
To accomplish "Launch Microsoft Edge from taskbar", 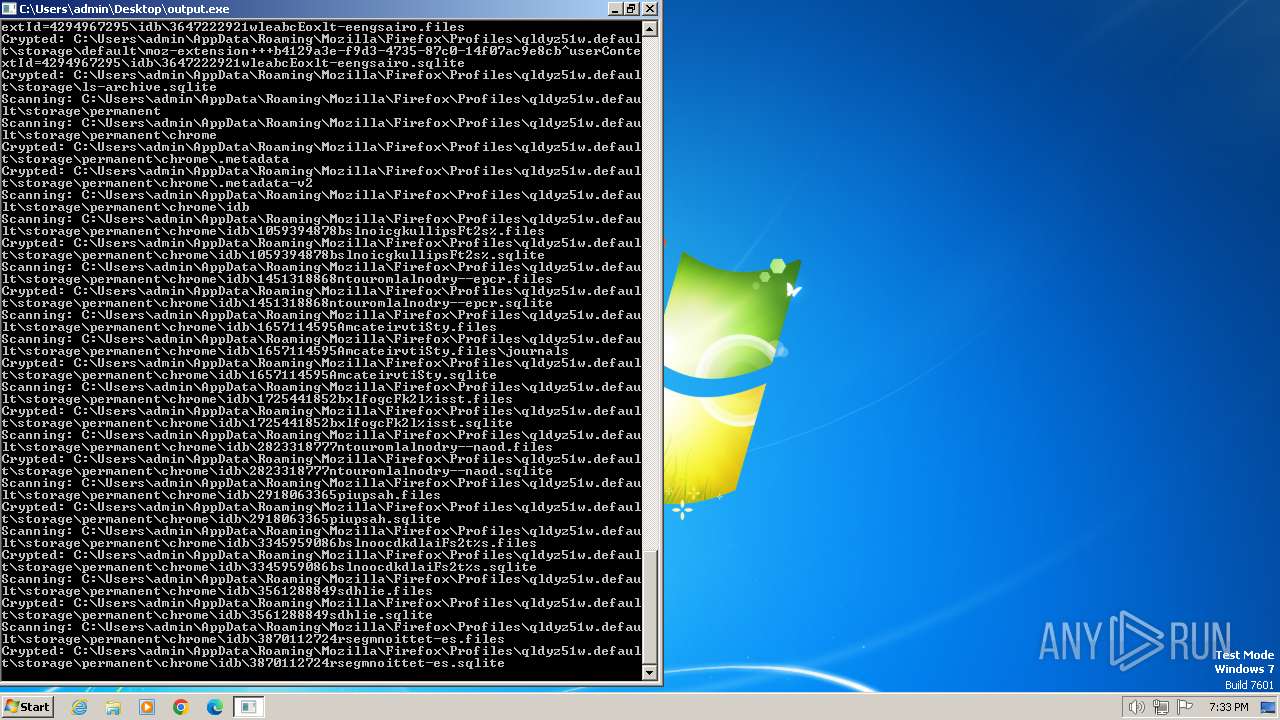I will (x=215, y=707).
